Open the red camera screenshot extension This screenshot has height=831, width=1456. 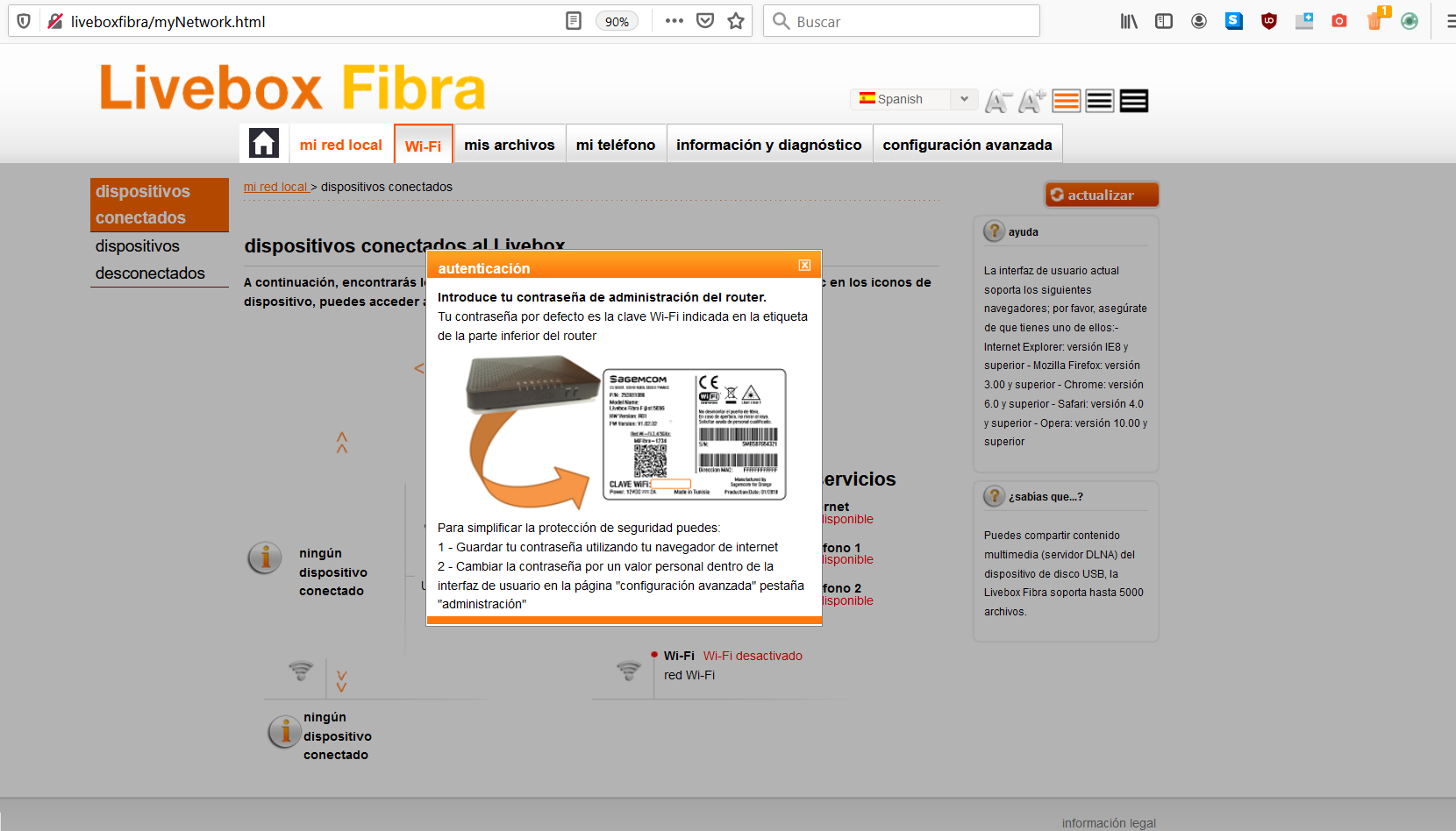[1339, 21]
